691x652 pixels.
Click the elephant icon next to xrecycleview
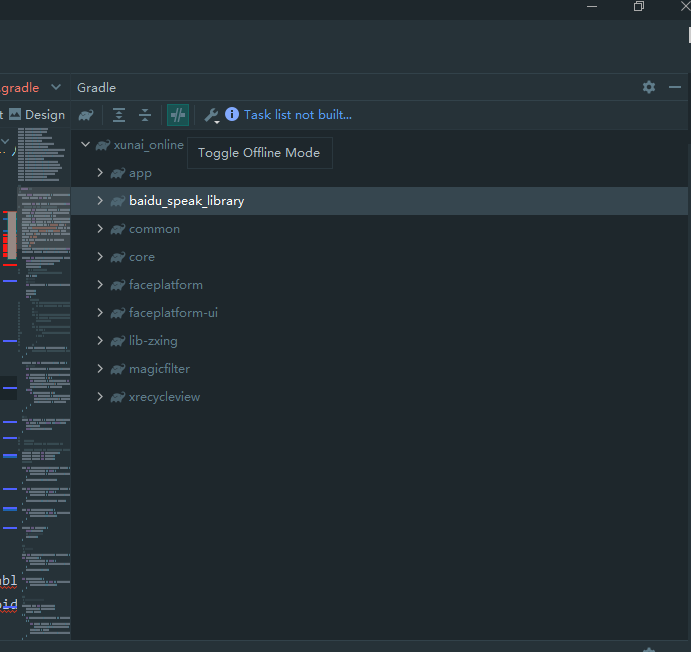pos(118,397)
